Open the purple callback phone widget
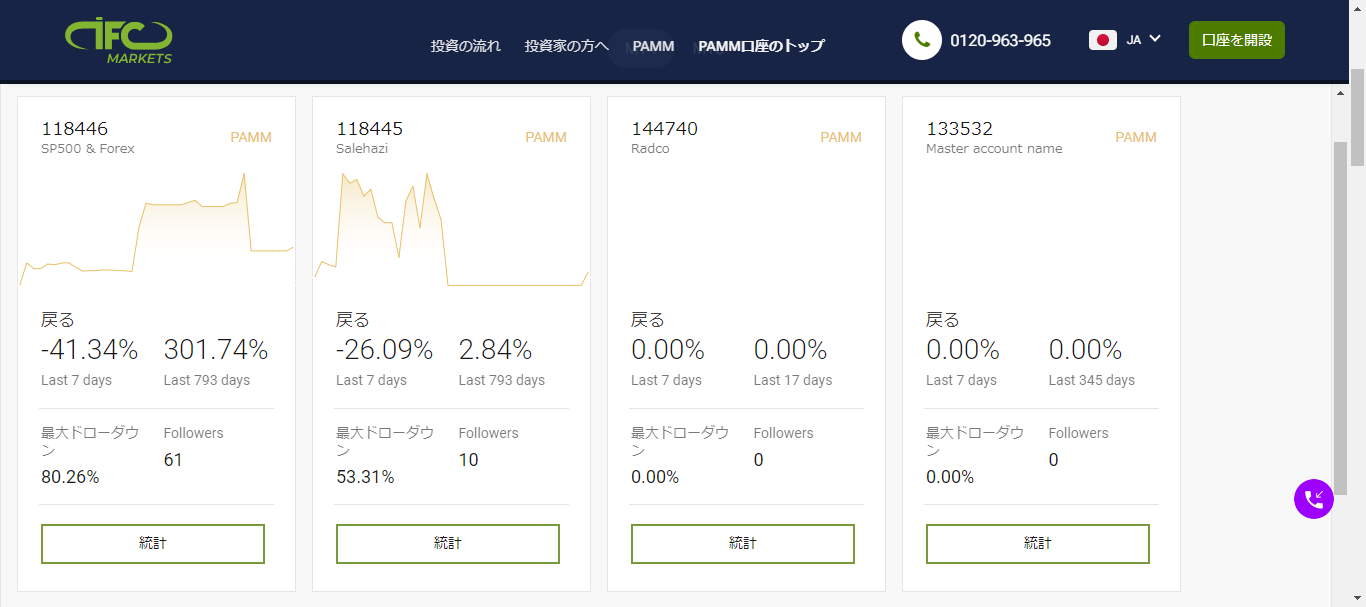Screen dimensions: 1366x607 1313,499
